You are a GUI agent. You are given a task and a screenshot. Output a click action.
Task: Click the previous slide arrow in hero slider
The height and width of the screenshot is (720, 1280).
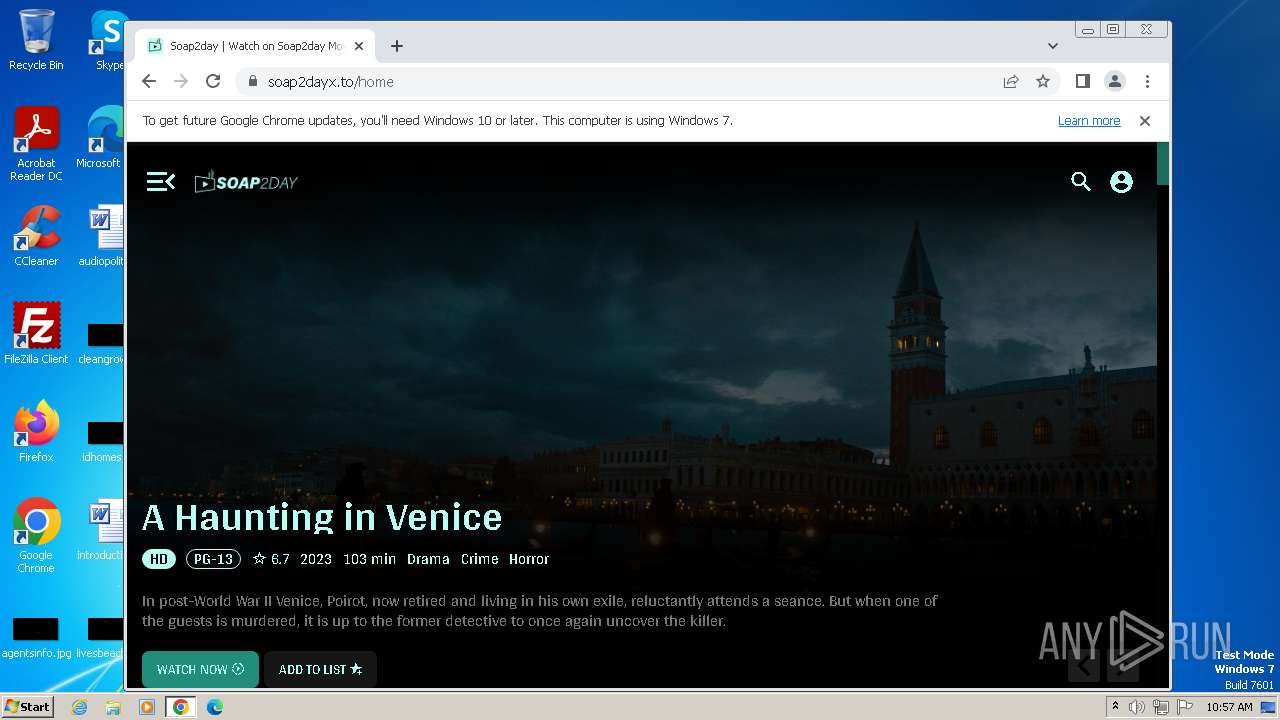click(x=1084, y=665)
